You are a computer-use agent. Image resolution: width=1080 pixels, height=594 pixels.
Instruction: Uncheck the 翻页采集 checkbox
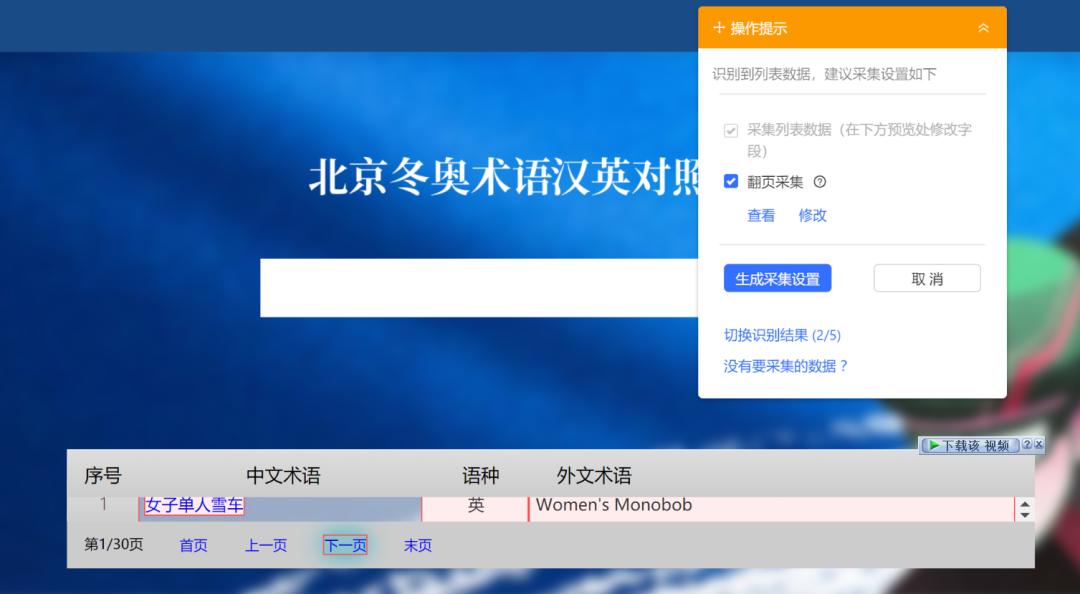tap(733, 181)
